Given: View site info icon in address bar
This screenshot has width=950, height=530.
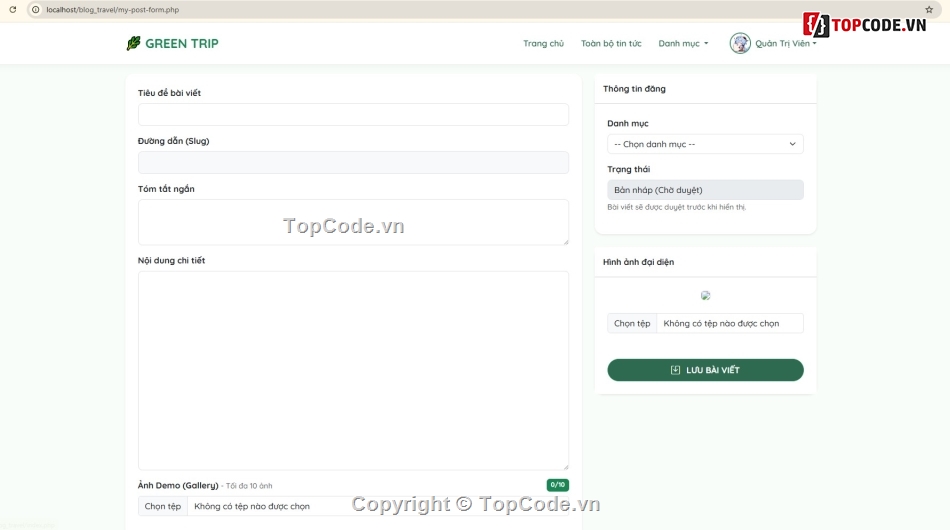Looking at the screenshot, I should coord(36,10).
